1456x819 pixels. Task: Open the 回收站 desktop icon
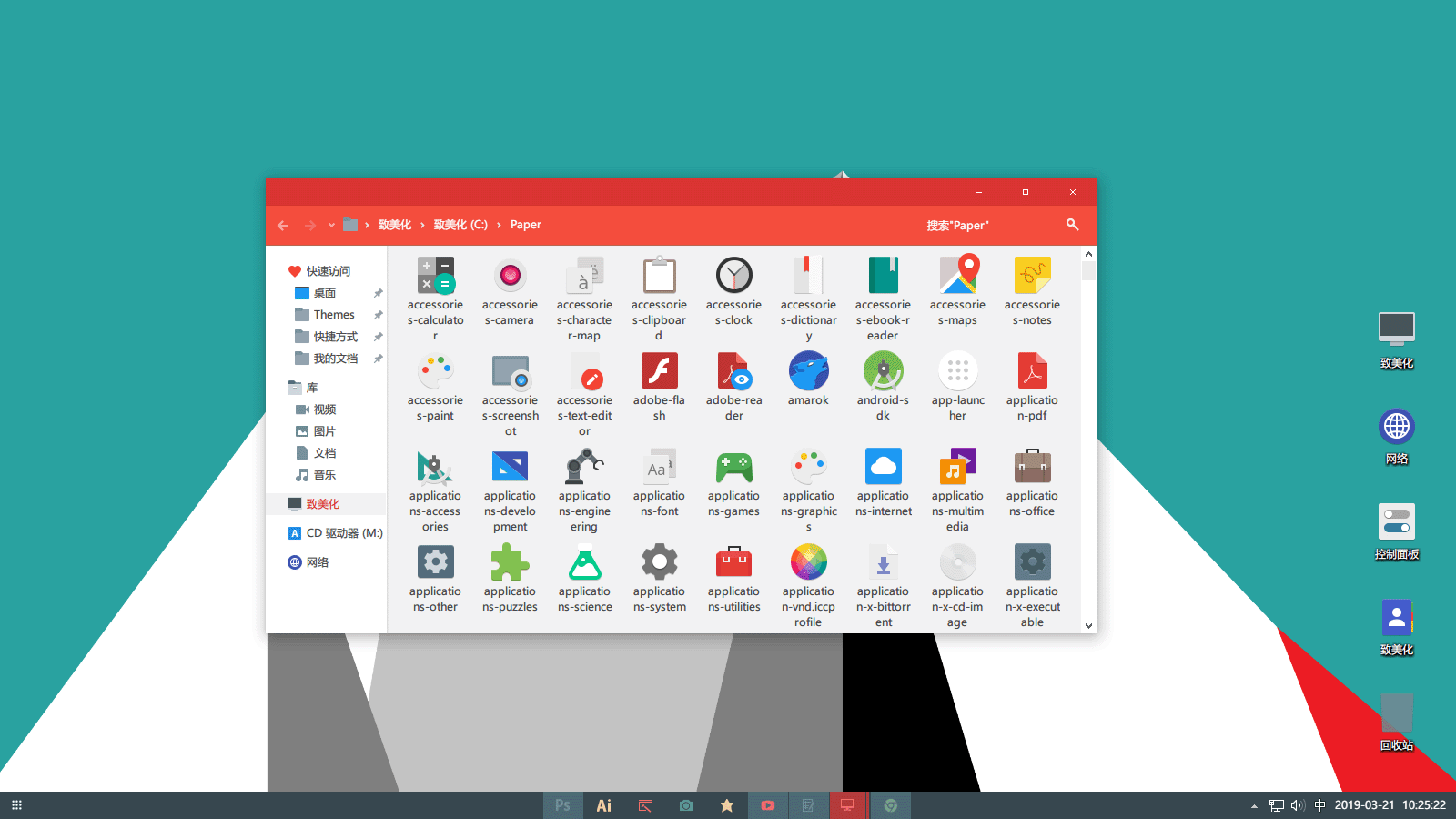point(1397,723)
